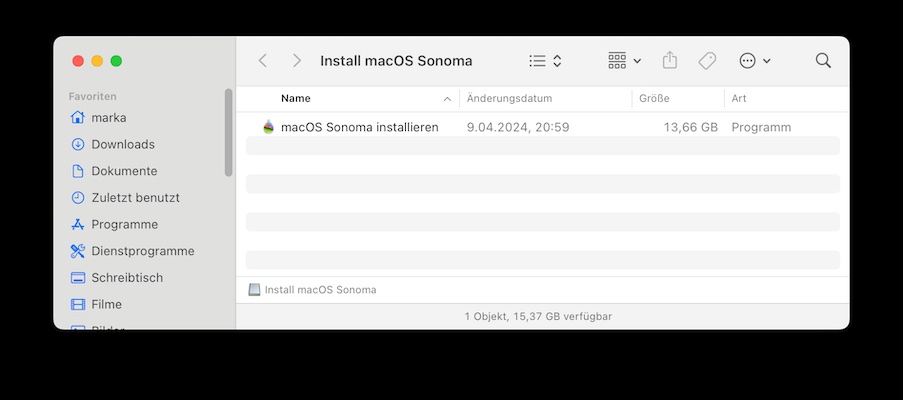903x400 pixels.
Task: Click the Tags toolbar icon
Action: click(x=707, y=61)
